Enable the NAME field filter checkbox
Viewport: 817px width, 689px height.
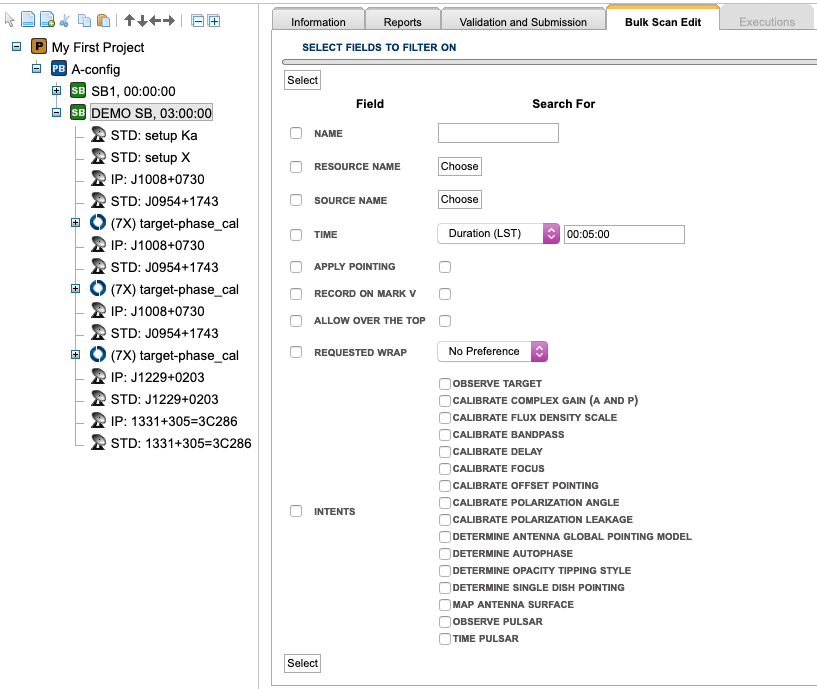[296, 134]
